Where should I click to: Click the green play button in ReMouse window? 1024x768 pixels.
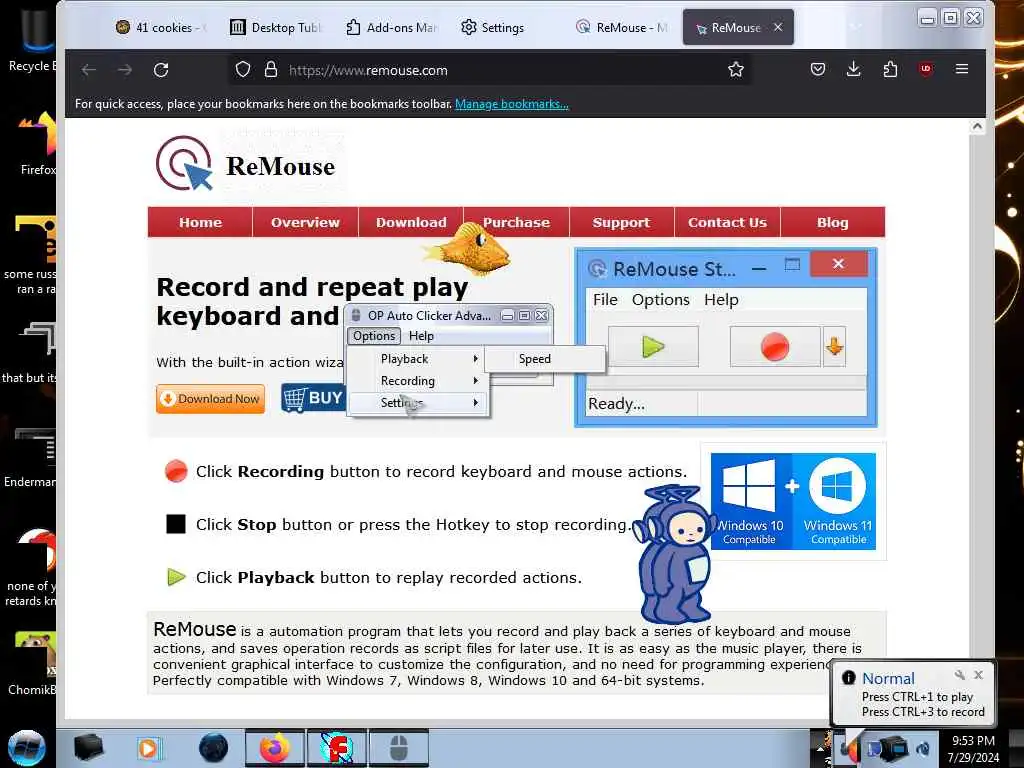pos(653,347)
